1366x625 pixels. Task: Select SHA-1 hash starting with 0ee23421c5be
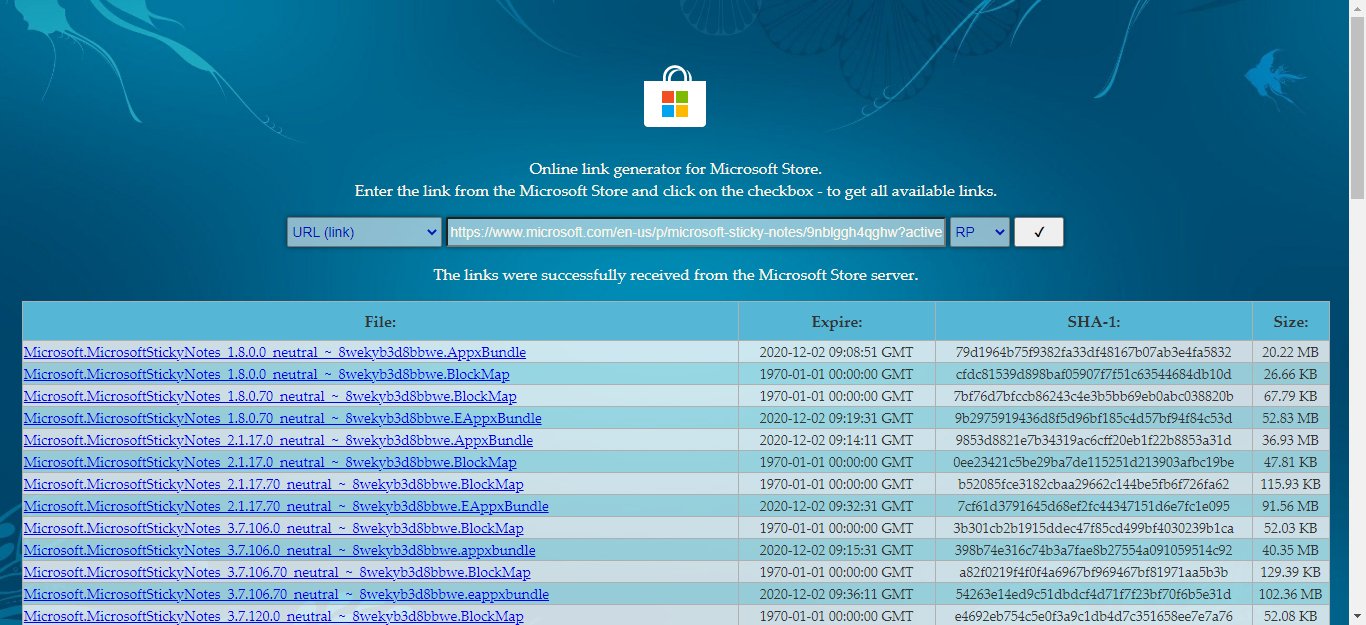1093,462
